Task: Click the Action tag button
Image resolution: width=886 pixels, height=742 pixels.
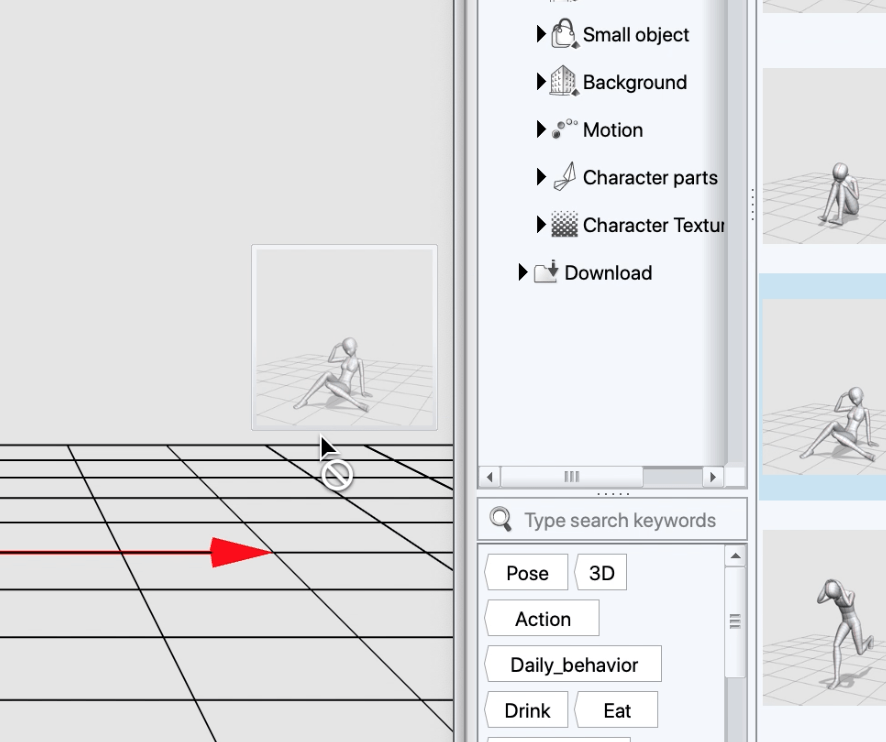Action: [x=541, y=618]
